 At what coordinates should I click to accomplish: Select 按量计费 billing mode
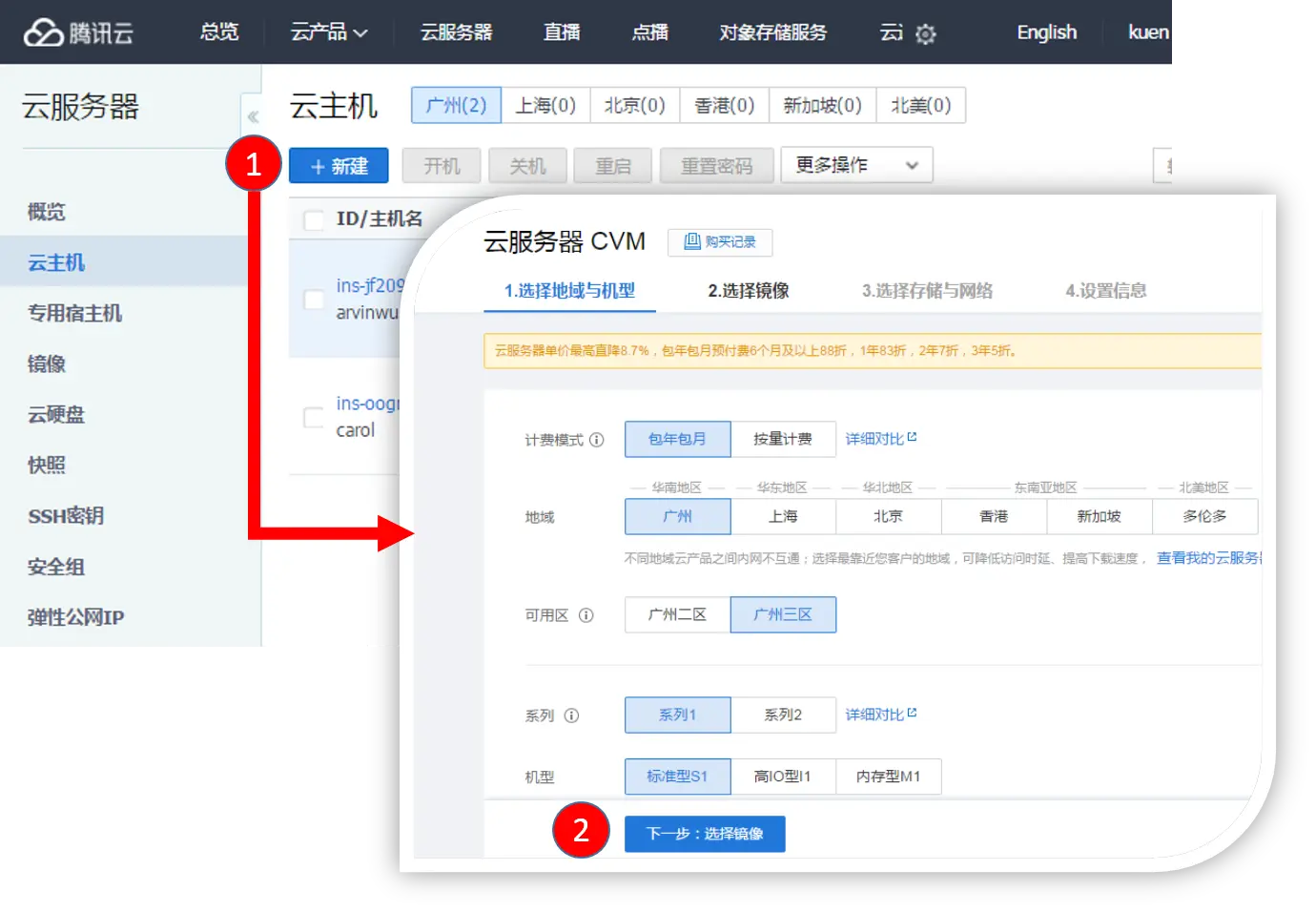click(783, 439)
